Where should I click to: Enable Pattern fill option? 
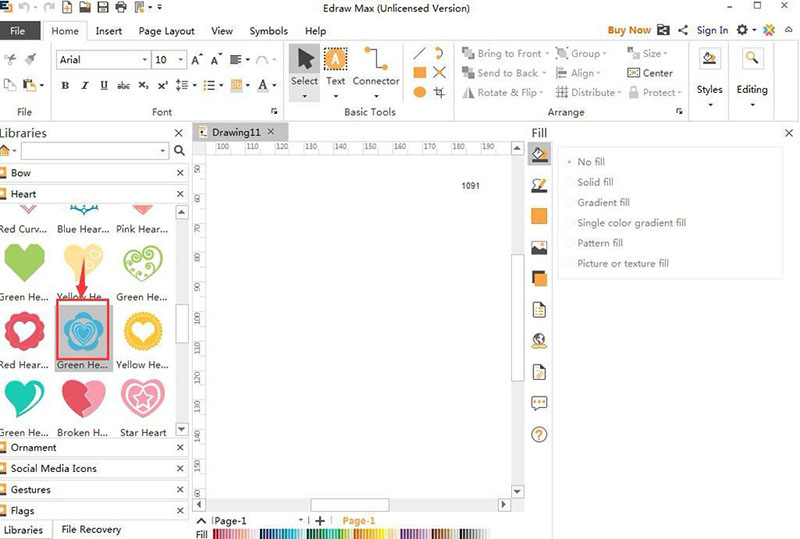[600, 243]
